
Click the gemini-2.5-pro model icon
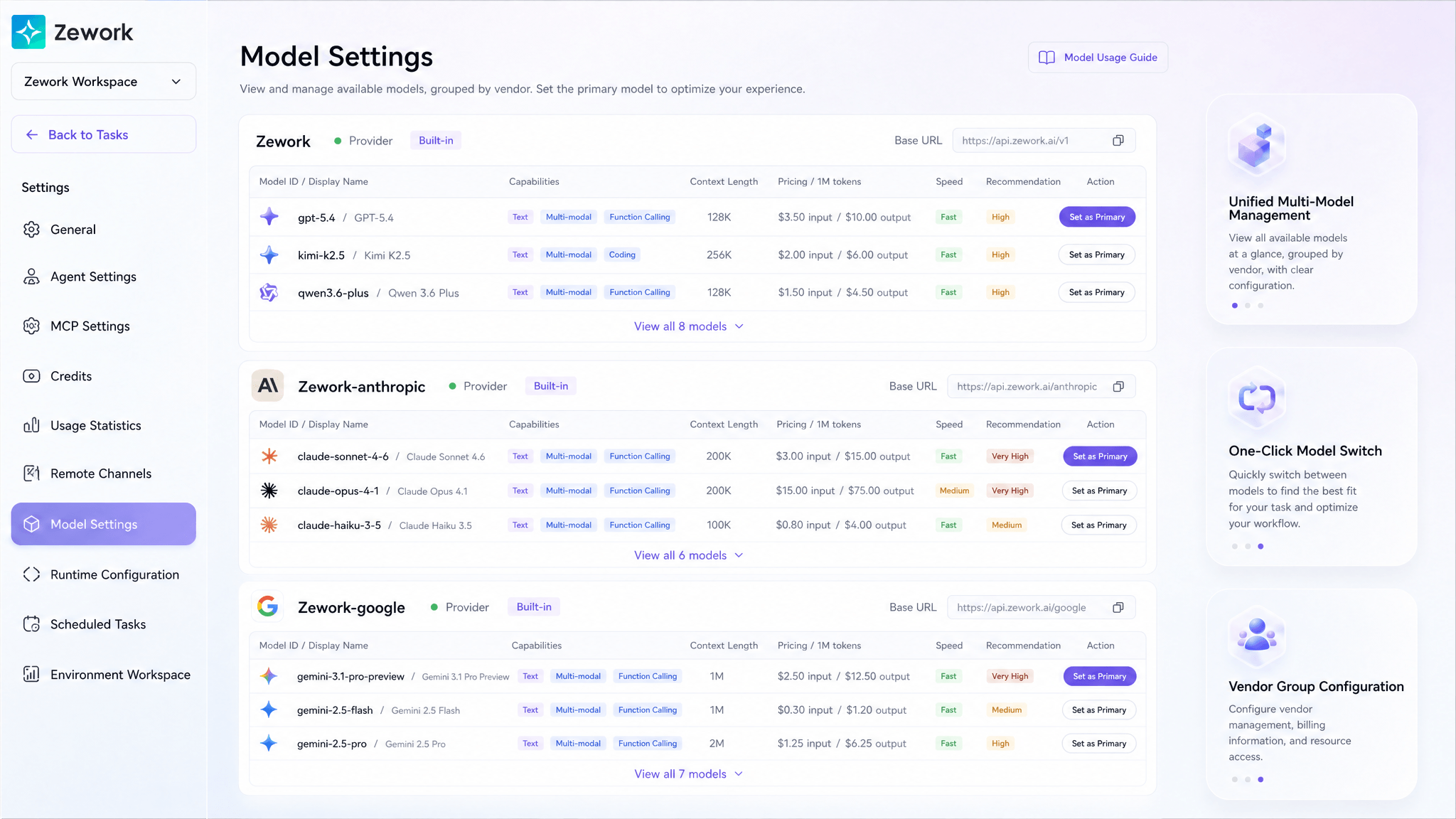[x=269, y=744]
